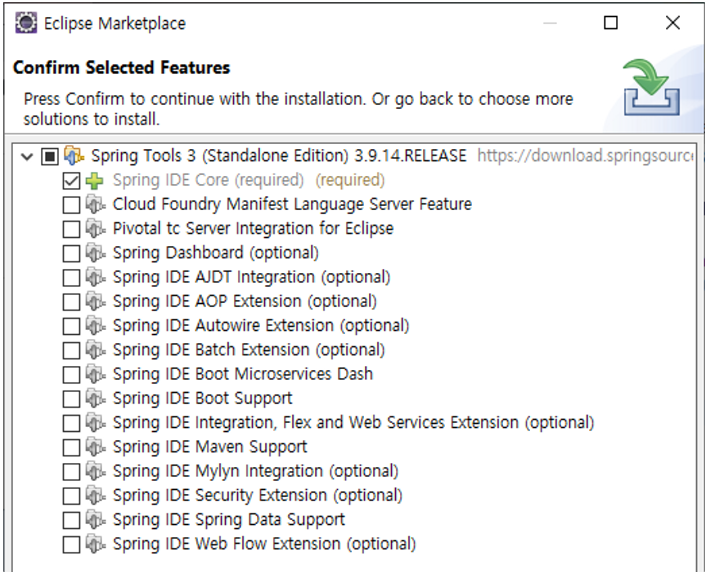Click the Web Flow Extension feature icon
Image resolution: width=707 pixels, height=577 pixels.
click(95, 544)
